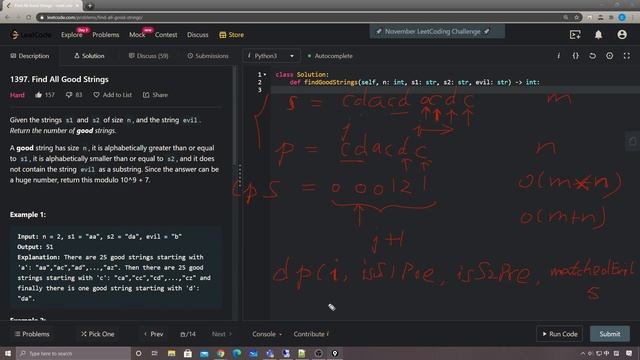Screen dimensions: 640x360
Task: Open File Explorer on taskbar
Action: click(171, 353)
